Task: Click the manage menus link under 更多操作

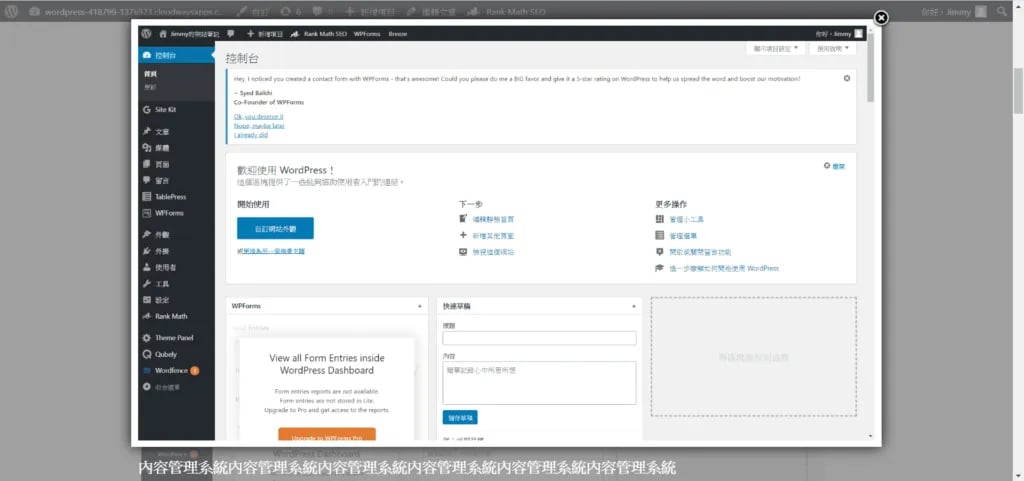Action: click(683, 236)
